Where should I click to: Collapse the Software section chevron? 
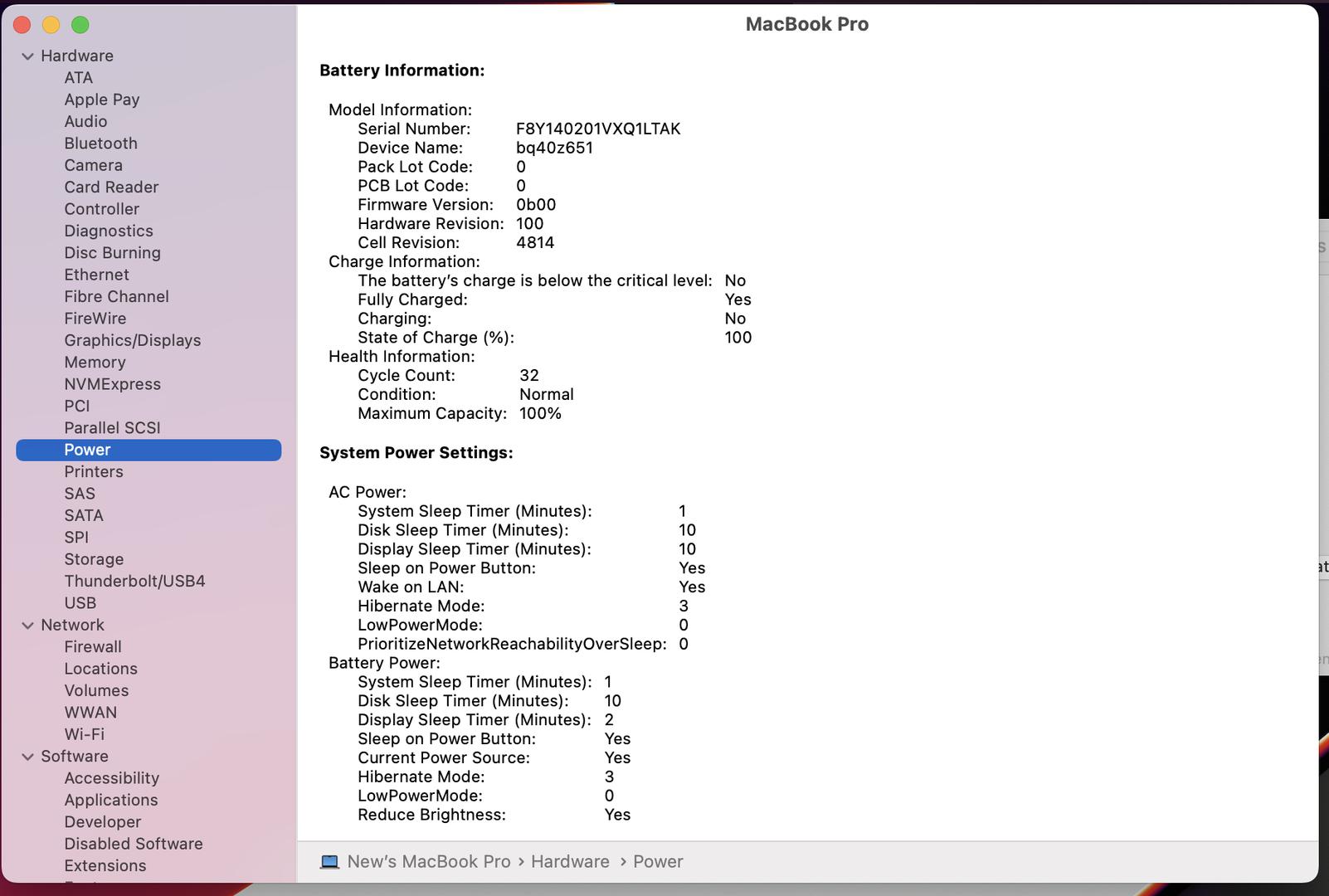27,757
